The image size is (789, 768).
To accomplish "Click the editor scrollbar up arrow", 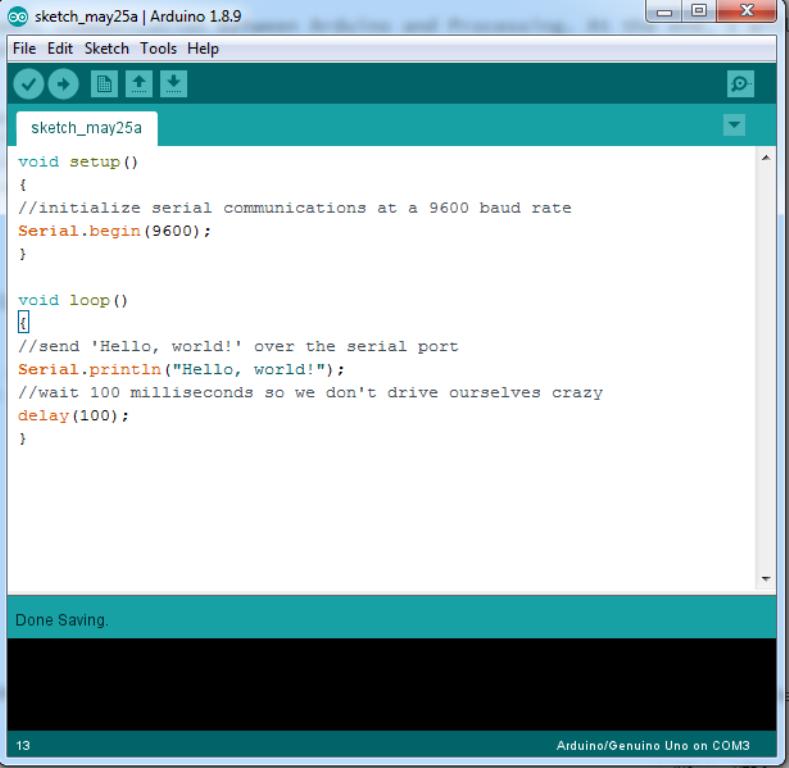I will click(766, 158).
